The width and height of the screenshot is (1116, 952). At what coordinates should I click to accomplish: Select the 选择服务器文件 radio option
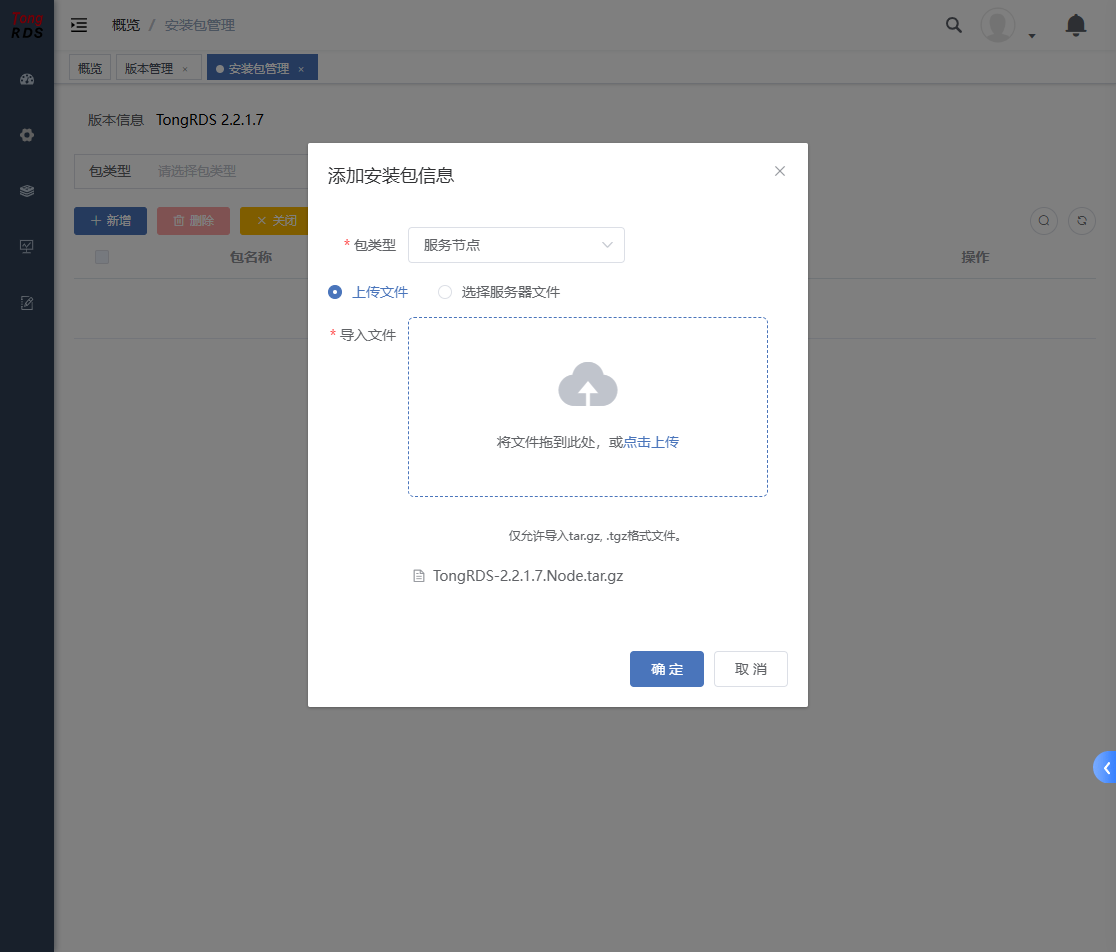(x=499, y=292)
